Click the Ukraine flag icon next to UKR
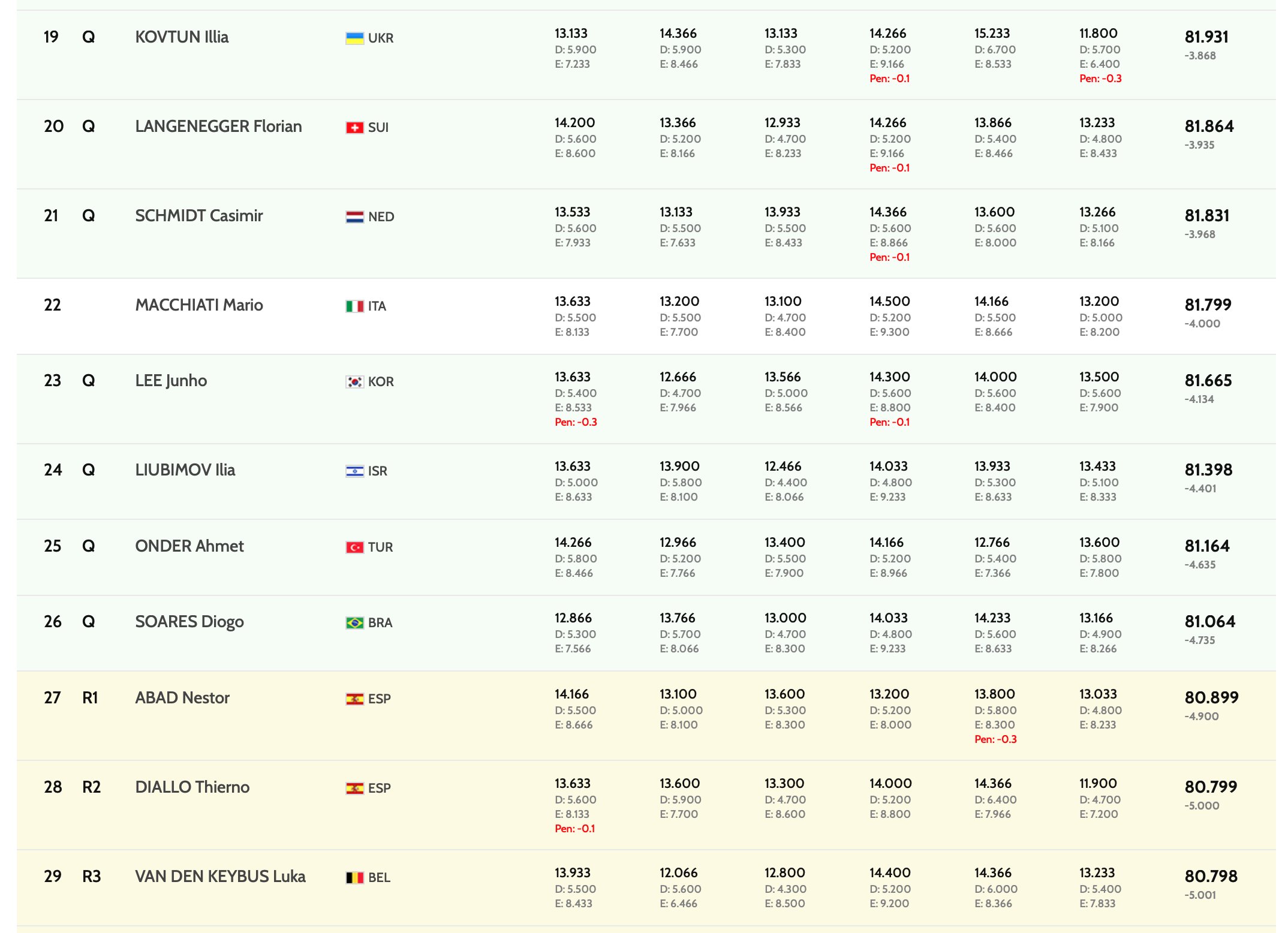 (x=354, y=38)
